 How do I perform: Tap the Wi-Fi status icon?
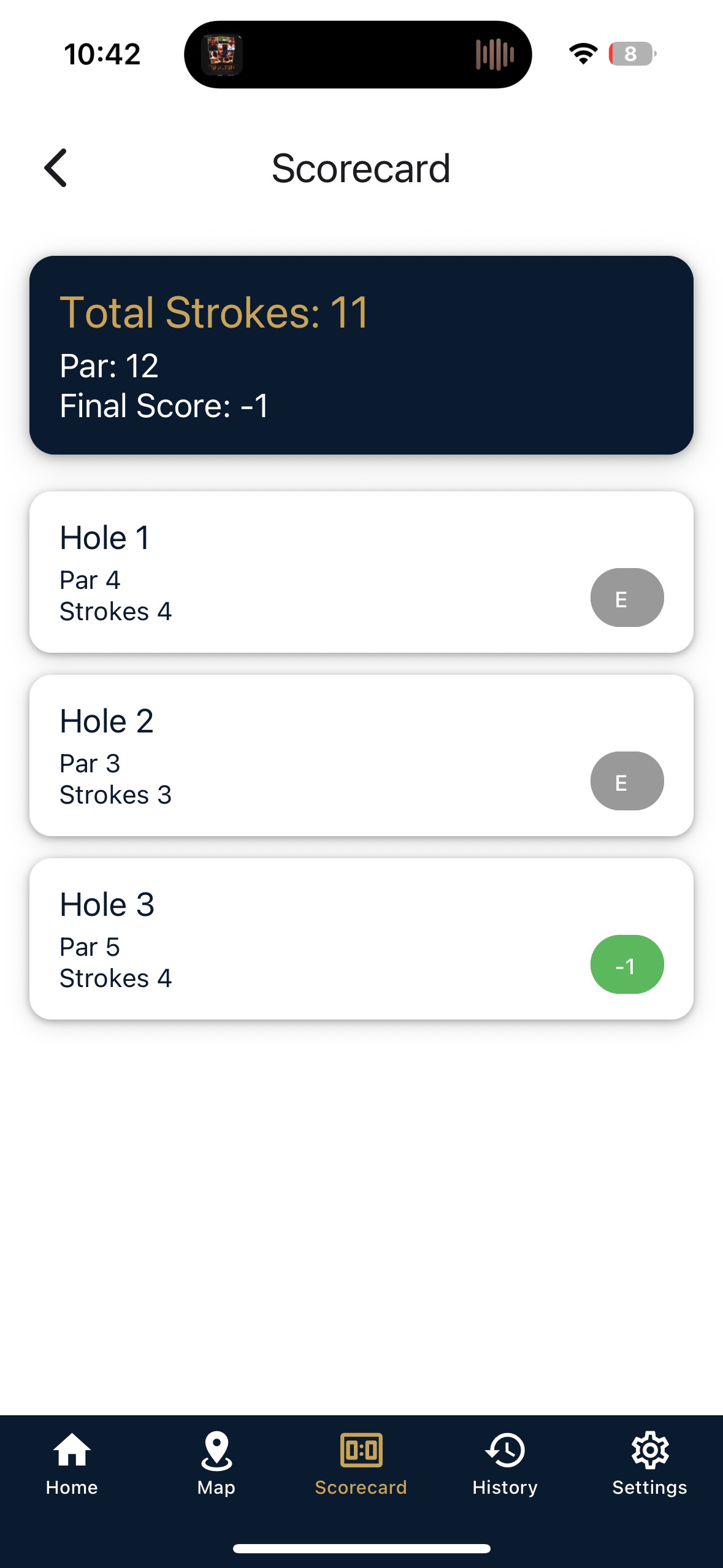click(583, 54)
